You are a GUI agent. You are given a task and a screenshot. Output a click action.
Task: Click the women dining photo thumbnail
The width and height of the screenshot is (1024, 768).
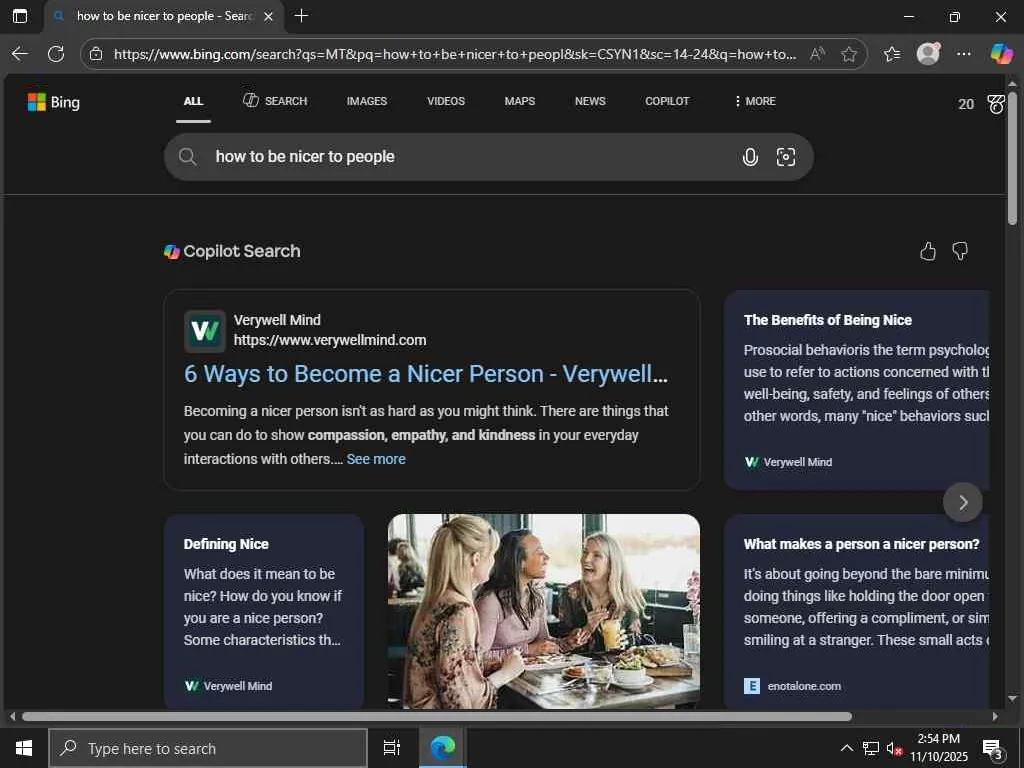point(544,611)
